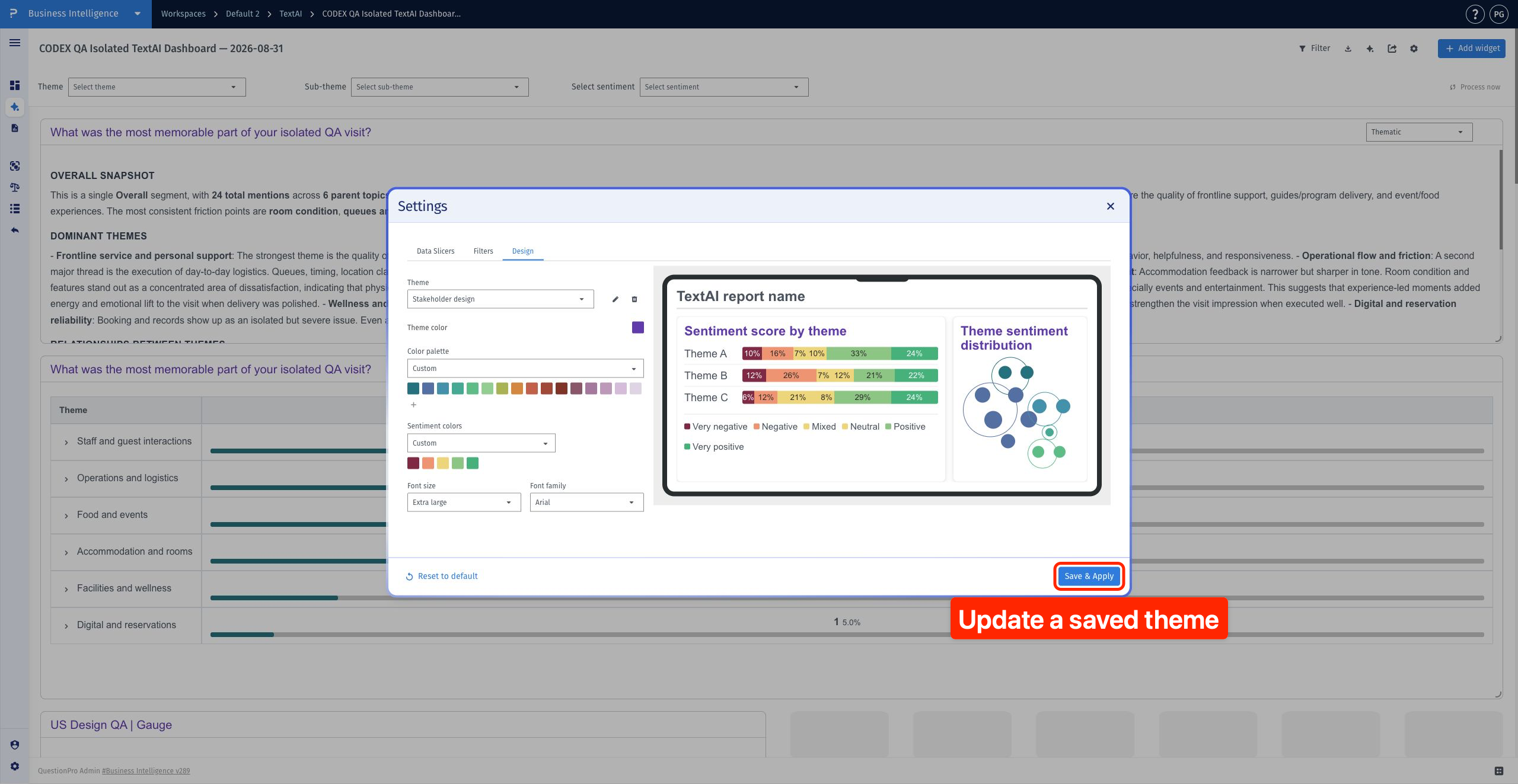Click the AI sparkle icon in toolbar
Screen dimensions: 1518x784
(1370, 49)
